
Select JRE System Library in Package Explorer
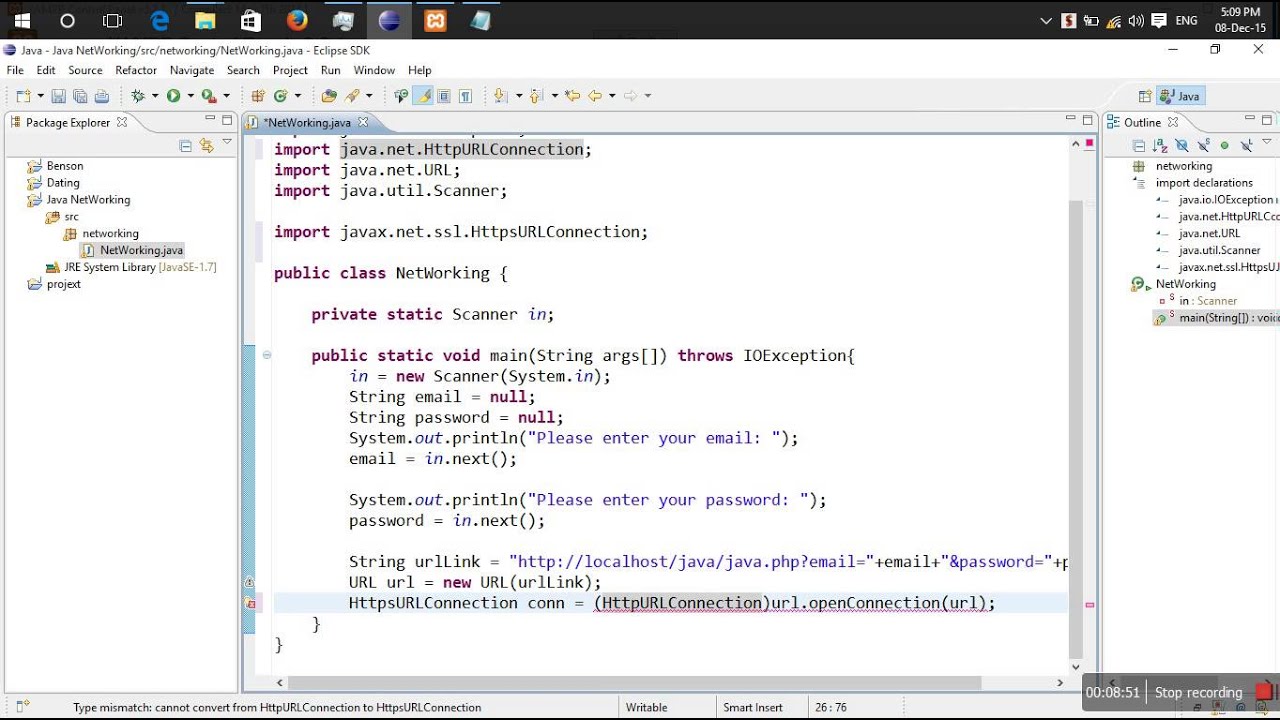click(140, 267)
